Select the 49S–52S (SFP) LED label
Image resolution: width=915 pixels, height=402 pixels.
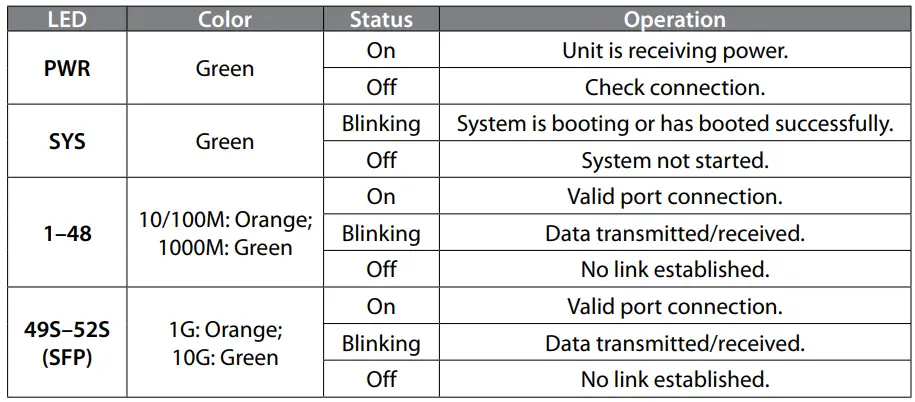click(67, 343)
